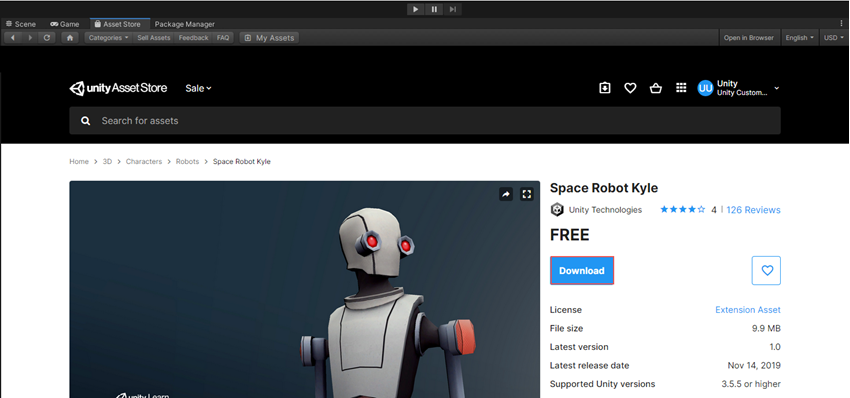Click the star rating

[x=682, y=209]
